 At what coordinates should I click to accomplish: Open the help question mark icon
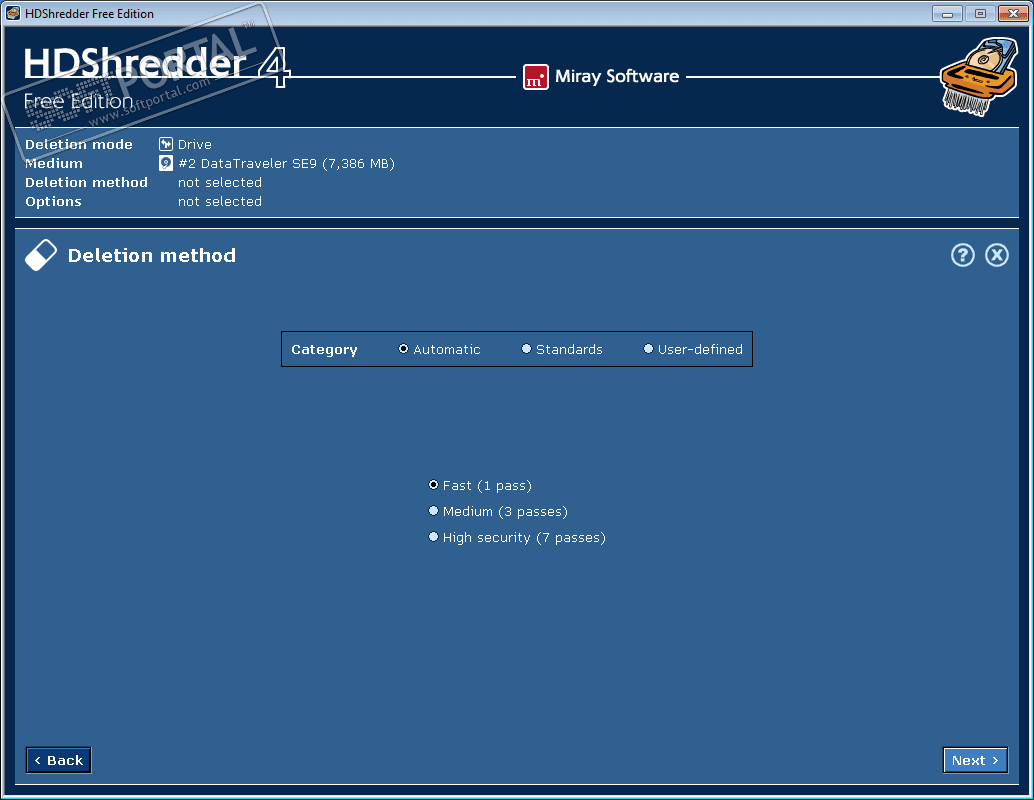coord(962,255)
